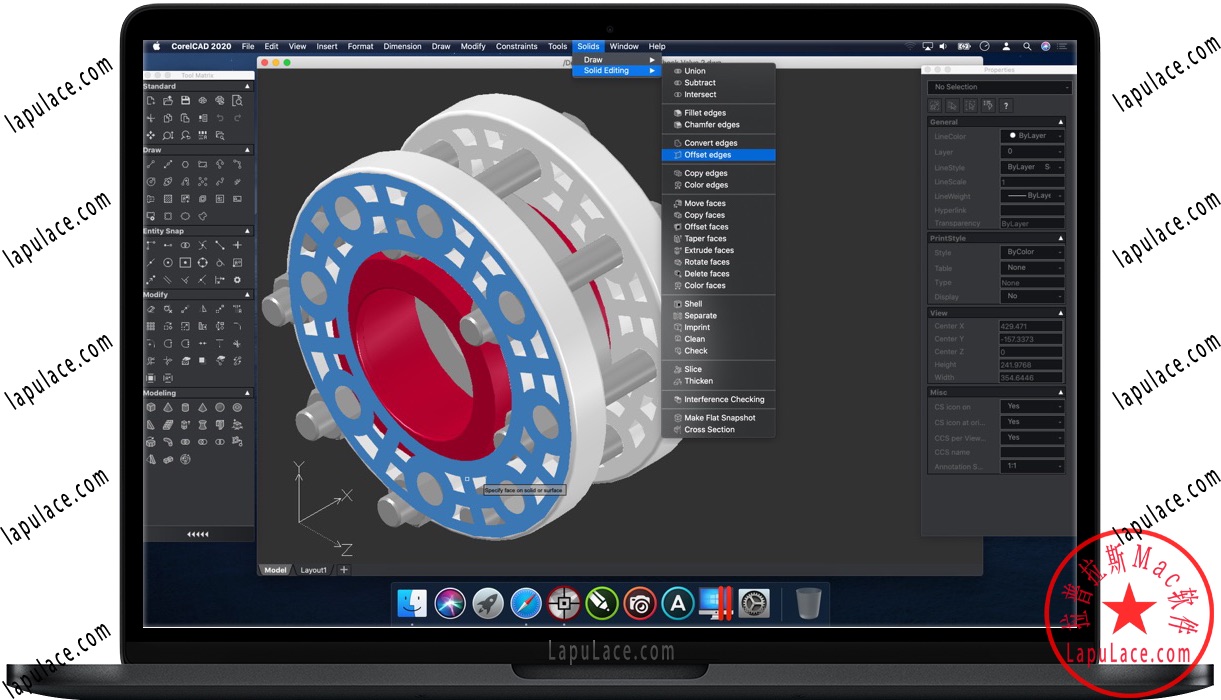This screenshot has height=700, width=1221.
Task: Click the Print Preview icon in Standard toolbar
Action: point(237,100)
